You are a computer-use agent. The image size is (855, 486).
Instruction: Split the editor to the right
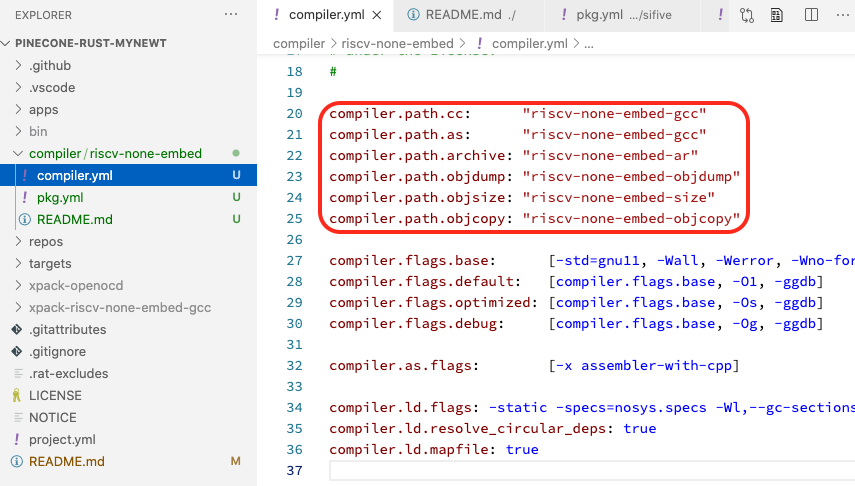(x=811, y=15)
